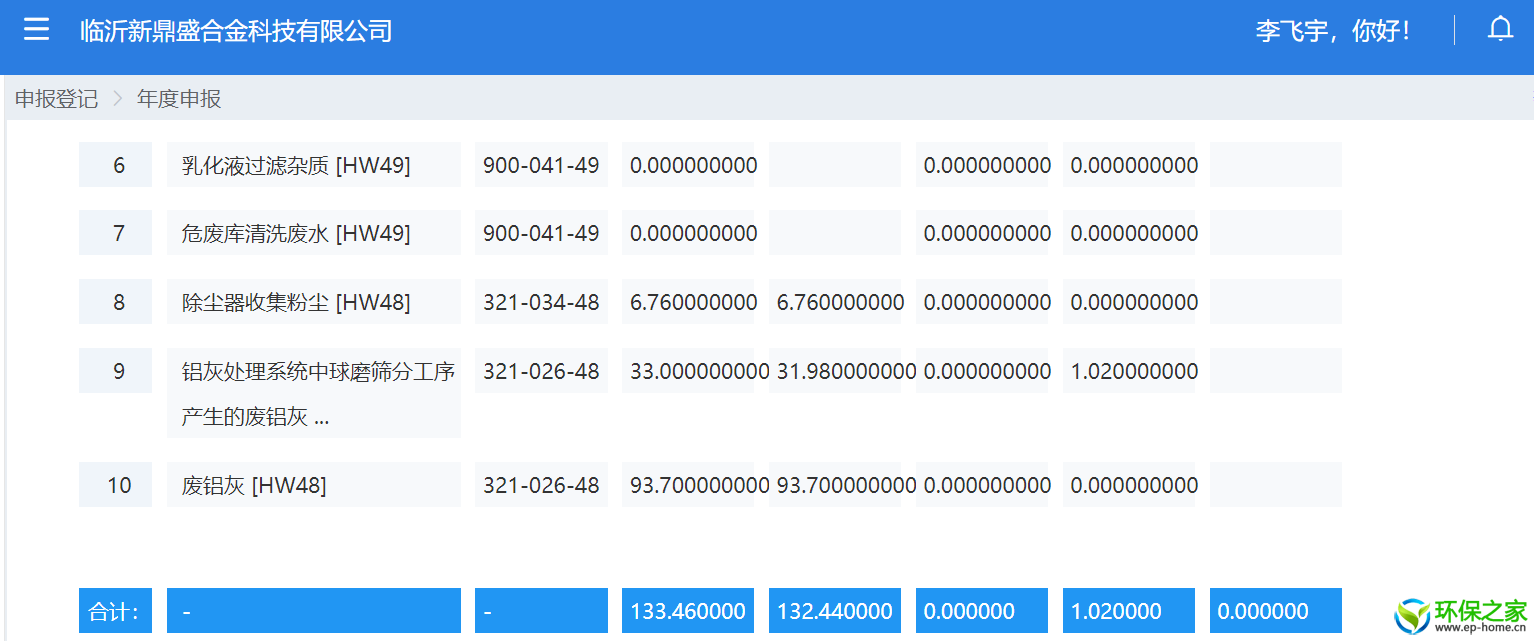Click the 合计 total row label
Image resolution: width=1534 pixels, height=641 pixels.
[x=116, y=611]
